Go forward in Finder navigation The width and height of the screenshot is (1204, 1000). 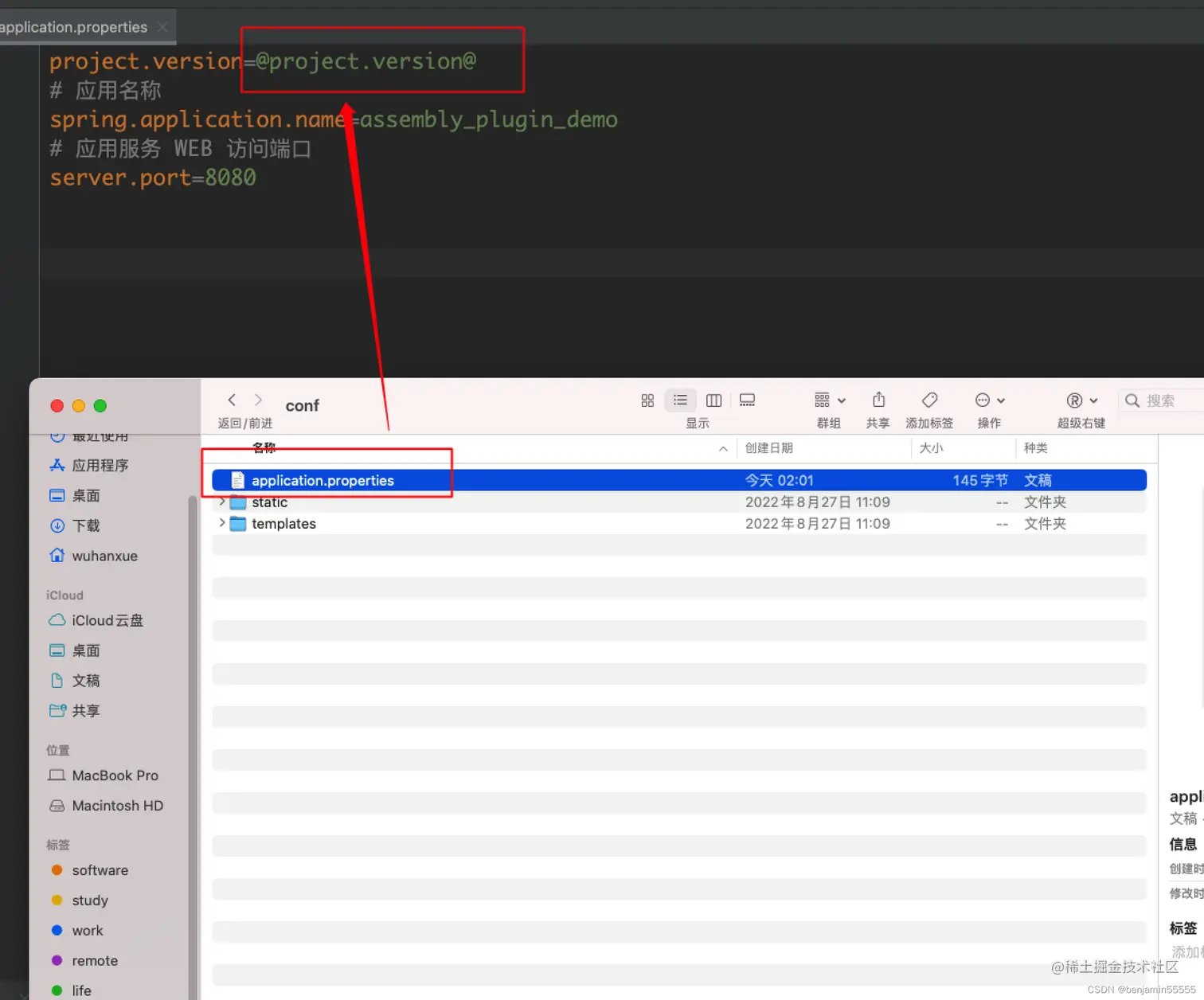pyautogui.click(x=258, y=400)
